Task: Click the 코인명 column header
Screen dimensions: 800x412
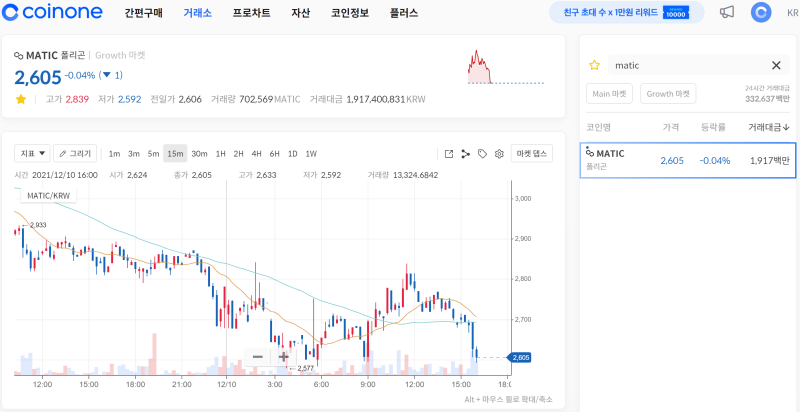Action: coord(598,127)
